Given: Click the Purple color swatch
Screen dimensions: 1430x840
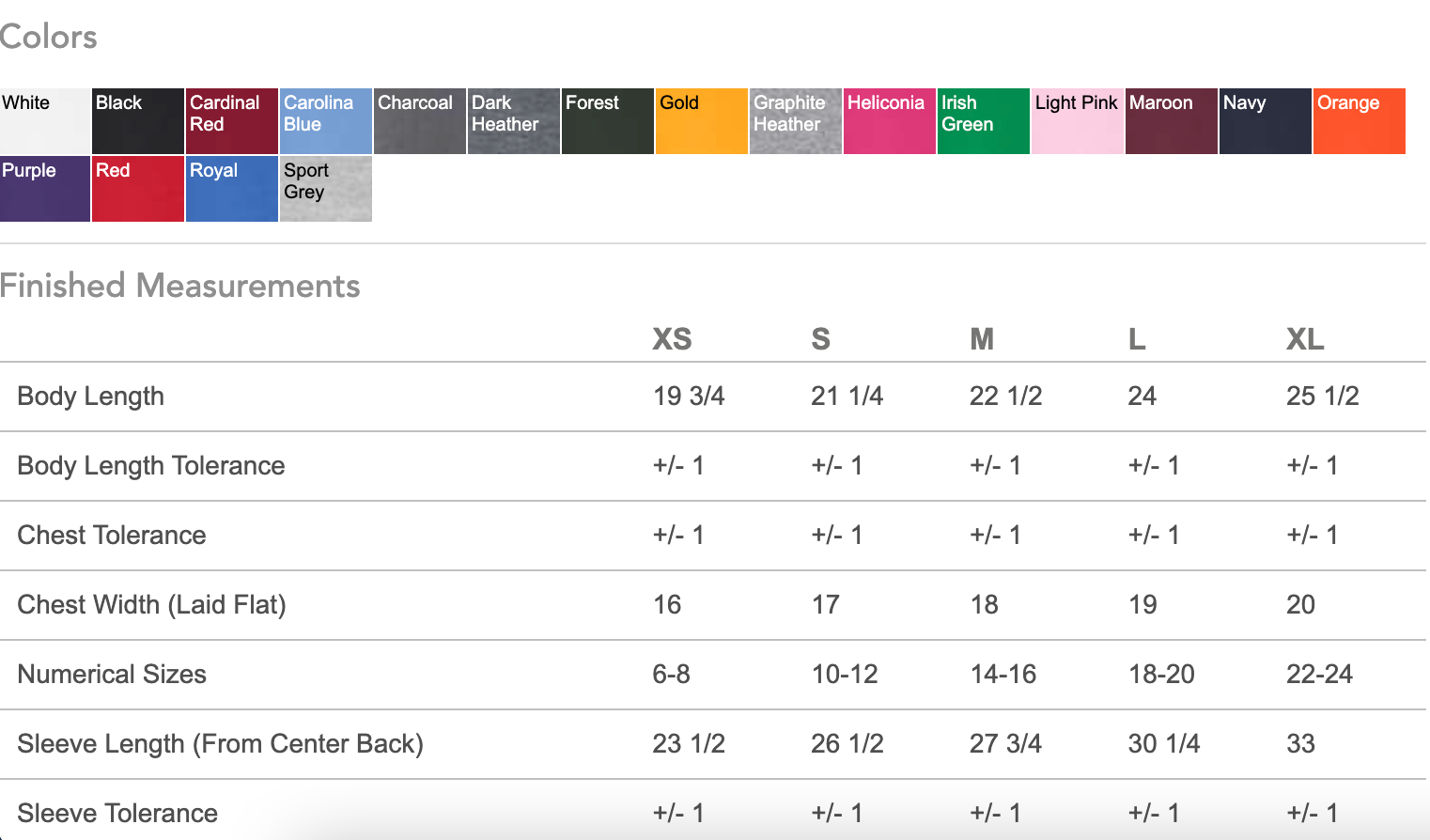Looking at the screenshot, I should [45, 189].
